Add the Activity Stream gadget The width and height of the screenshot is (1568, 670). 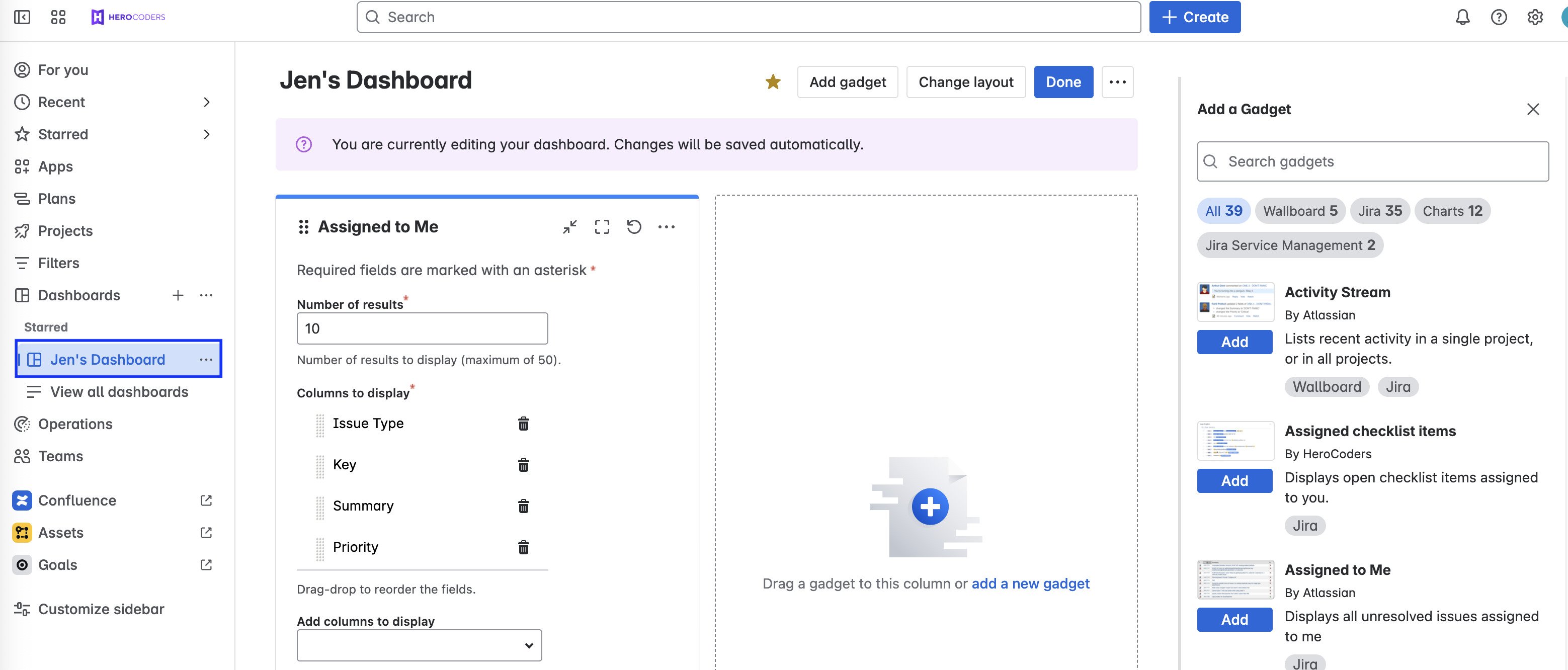pyautogui.click(x=1234, y=342)
